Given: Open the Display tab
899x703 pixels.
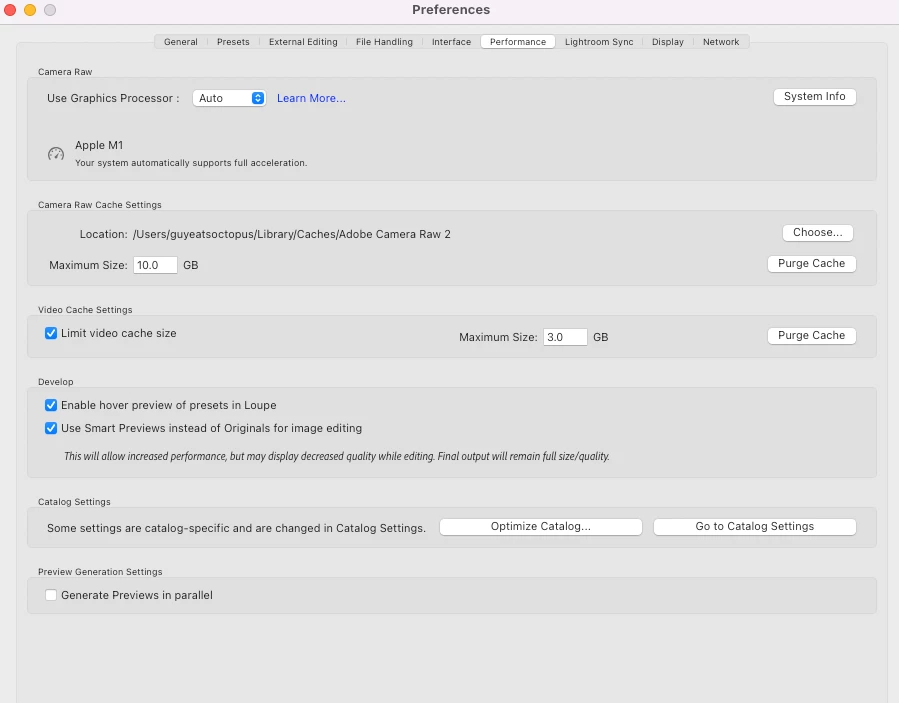Looking at the screenshot, I should pyautogui.click(x=667, y=42).
